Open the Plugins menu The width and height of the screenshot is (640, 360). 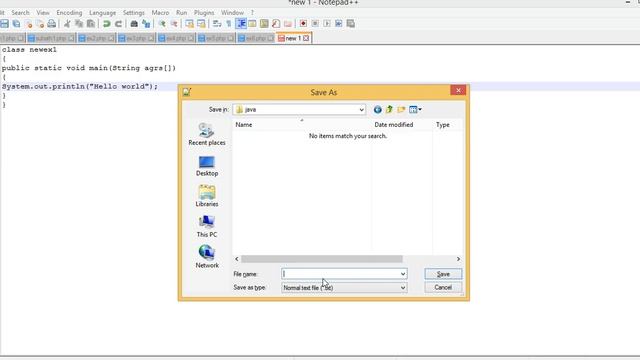click(204, 13)
